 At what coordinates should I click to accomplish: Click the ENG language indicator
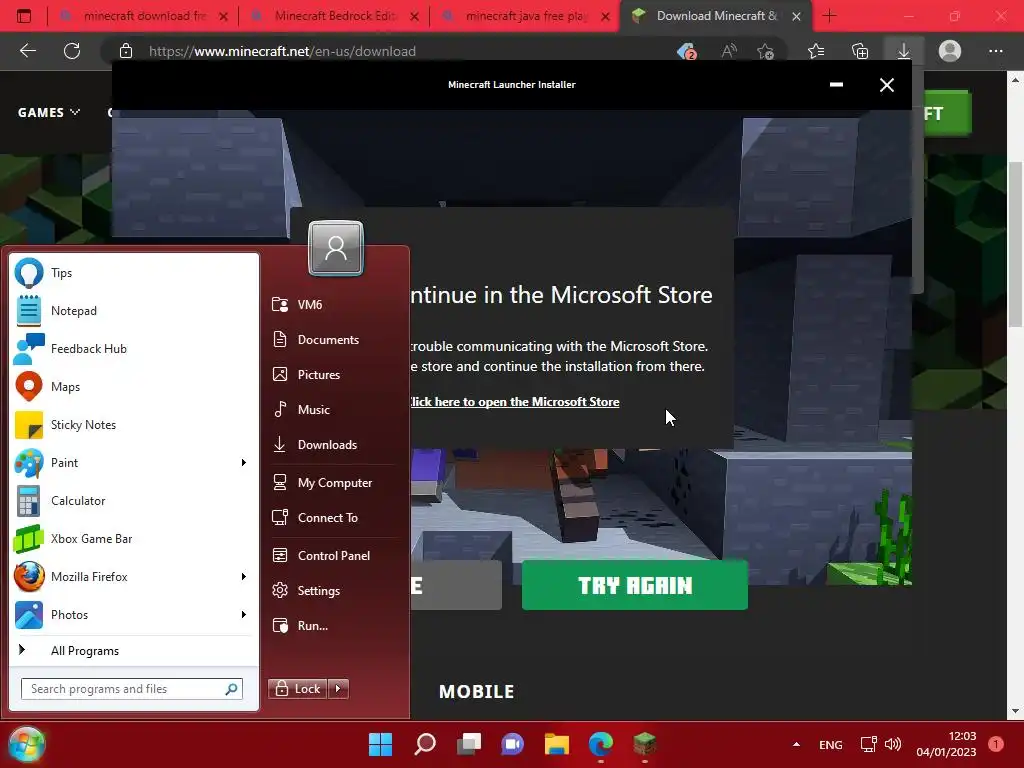point(831,744)
